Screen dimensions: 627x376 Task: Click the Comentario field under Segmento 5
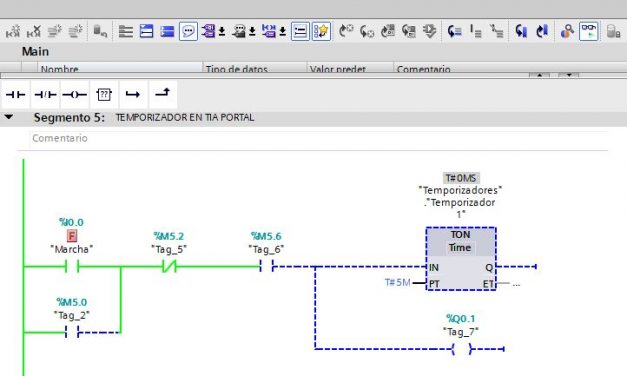pos(319,138)
